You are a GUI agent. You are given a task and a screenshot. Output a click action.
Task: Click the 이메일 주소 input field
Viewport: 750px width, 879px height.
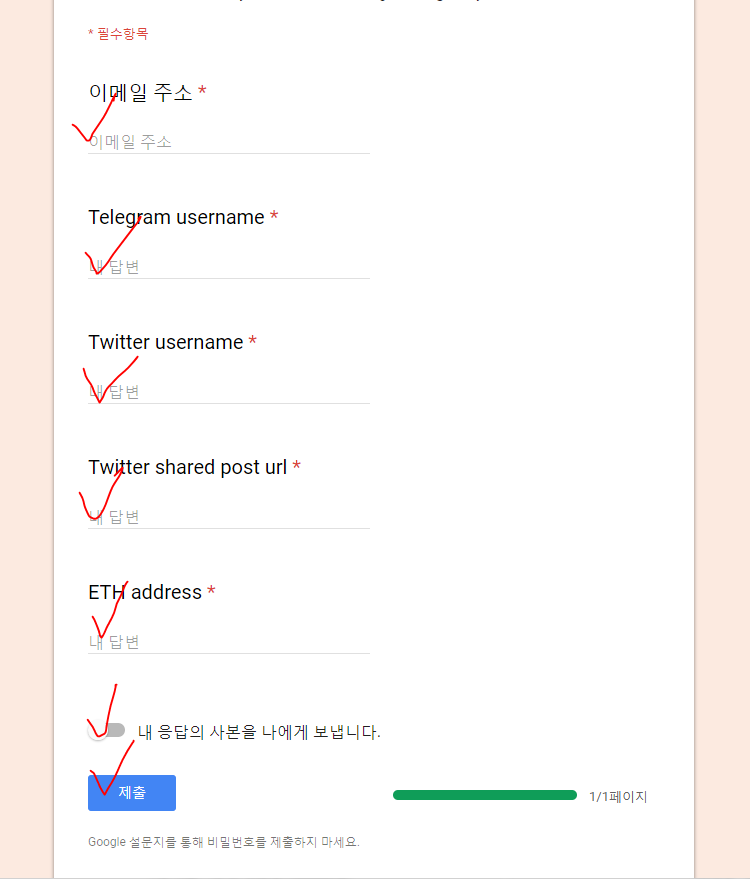(x=228, y=142)
